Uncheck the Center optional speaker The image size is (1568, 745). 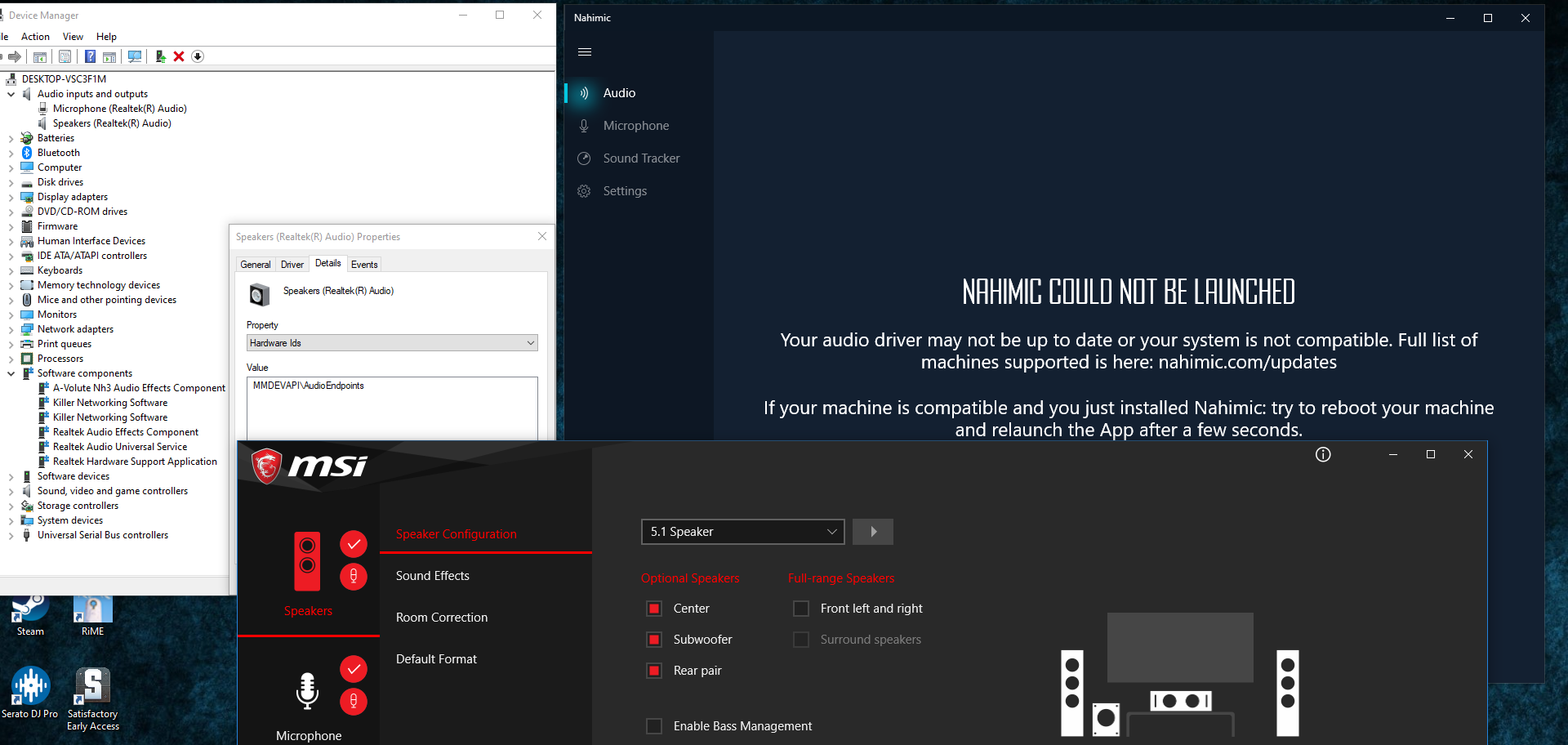[654, 609]
